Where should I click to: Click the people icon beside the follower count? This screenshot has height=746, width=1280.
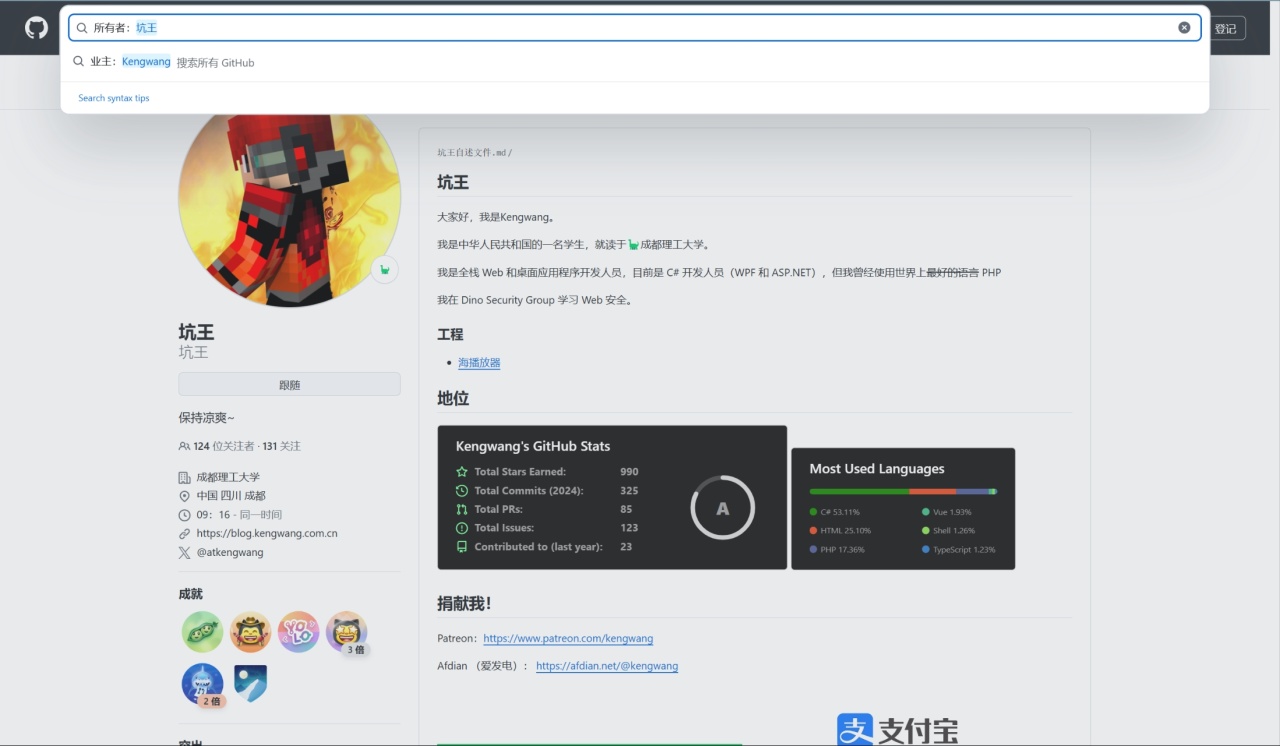point(184,446)
